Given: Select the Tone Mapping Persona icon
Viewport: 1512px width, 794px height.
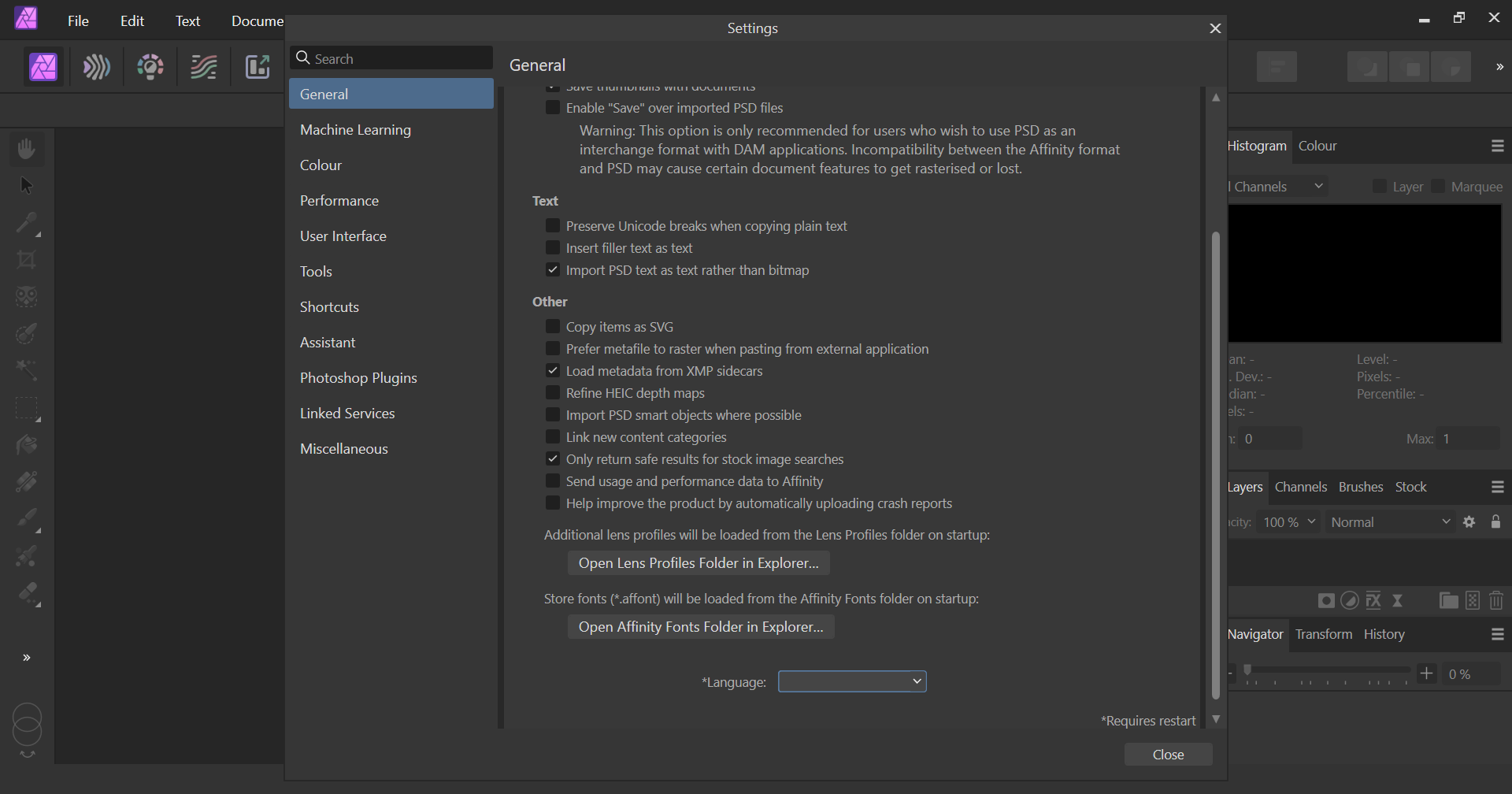Looking at the screenshot, I should (x=204, y=67).
